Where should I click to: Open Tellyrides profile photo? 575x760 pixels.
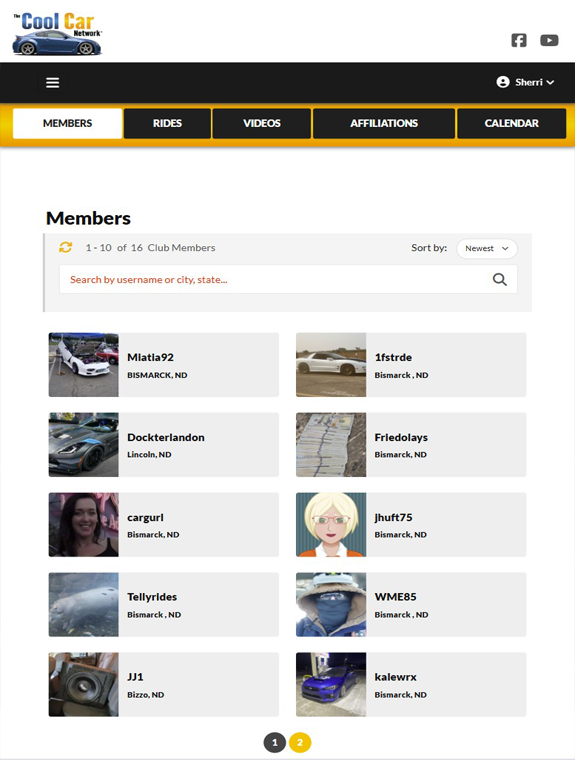[x=83, y=604]
